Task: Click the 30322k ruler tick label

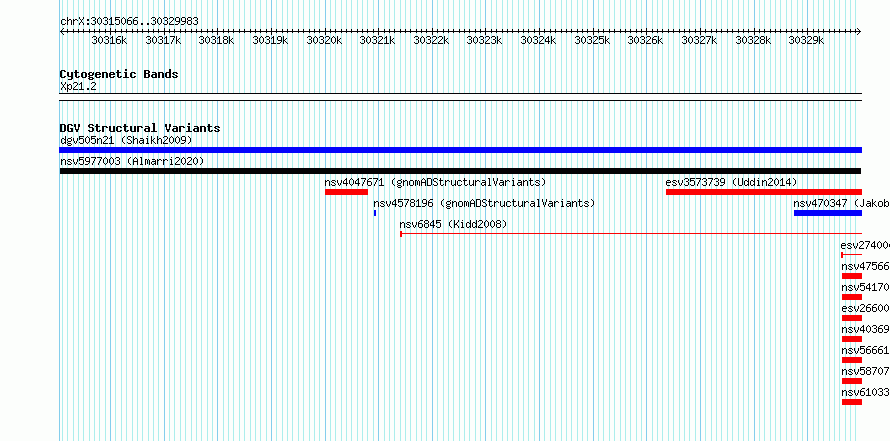Action: click(431, 40)
